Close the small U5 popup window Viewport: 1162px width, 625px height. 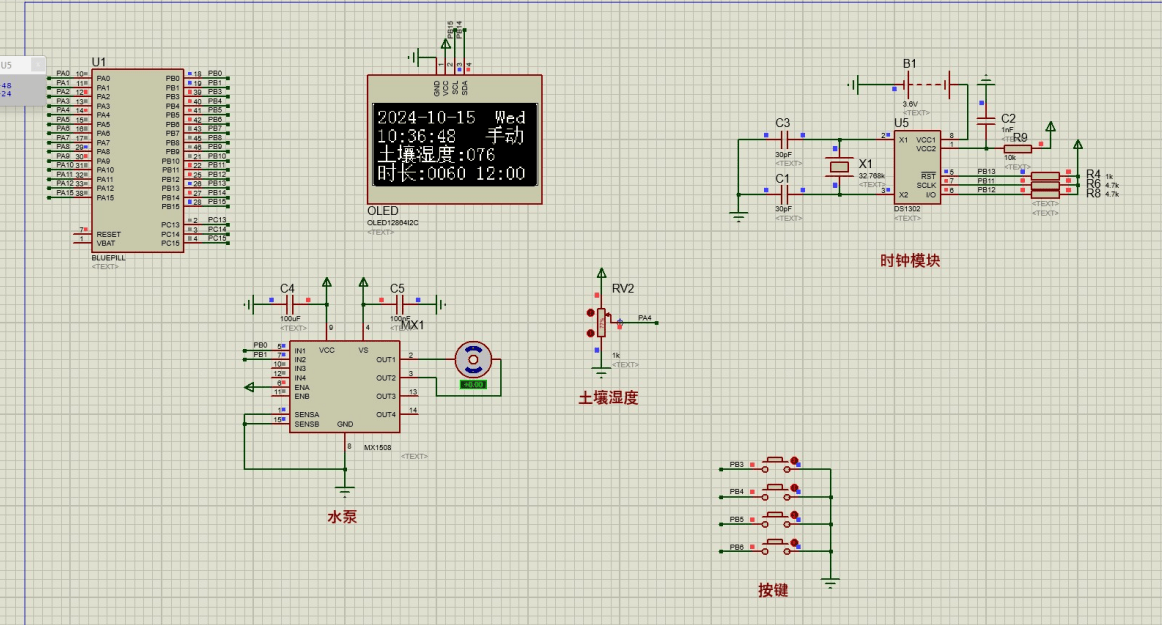(39, 65)
